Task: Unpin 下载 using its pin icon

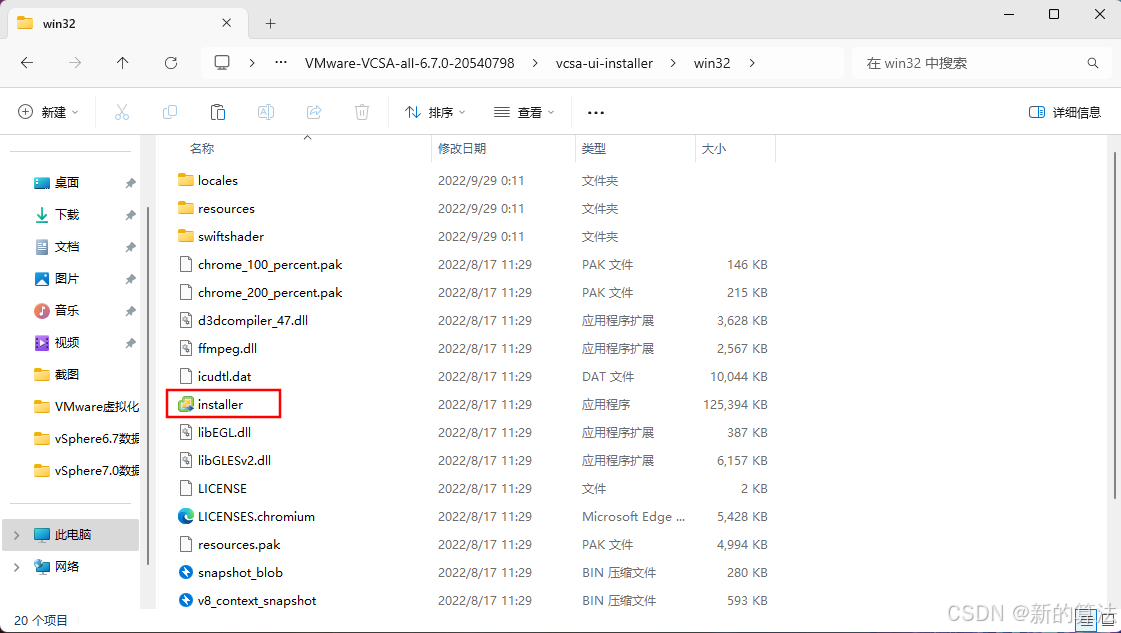Action: [x=130, y=215]
